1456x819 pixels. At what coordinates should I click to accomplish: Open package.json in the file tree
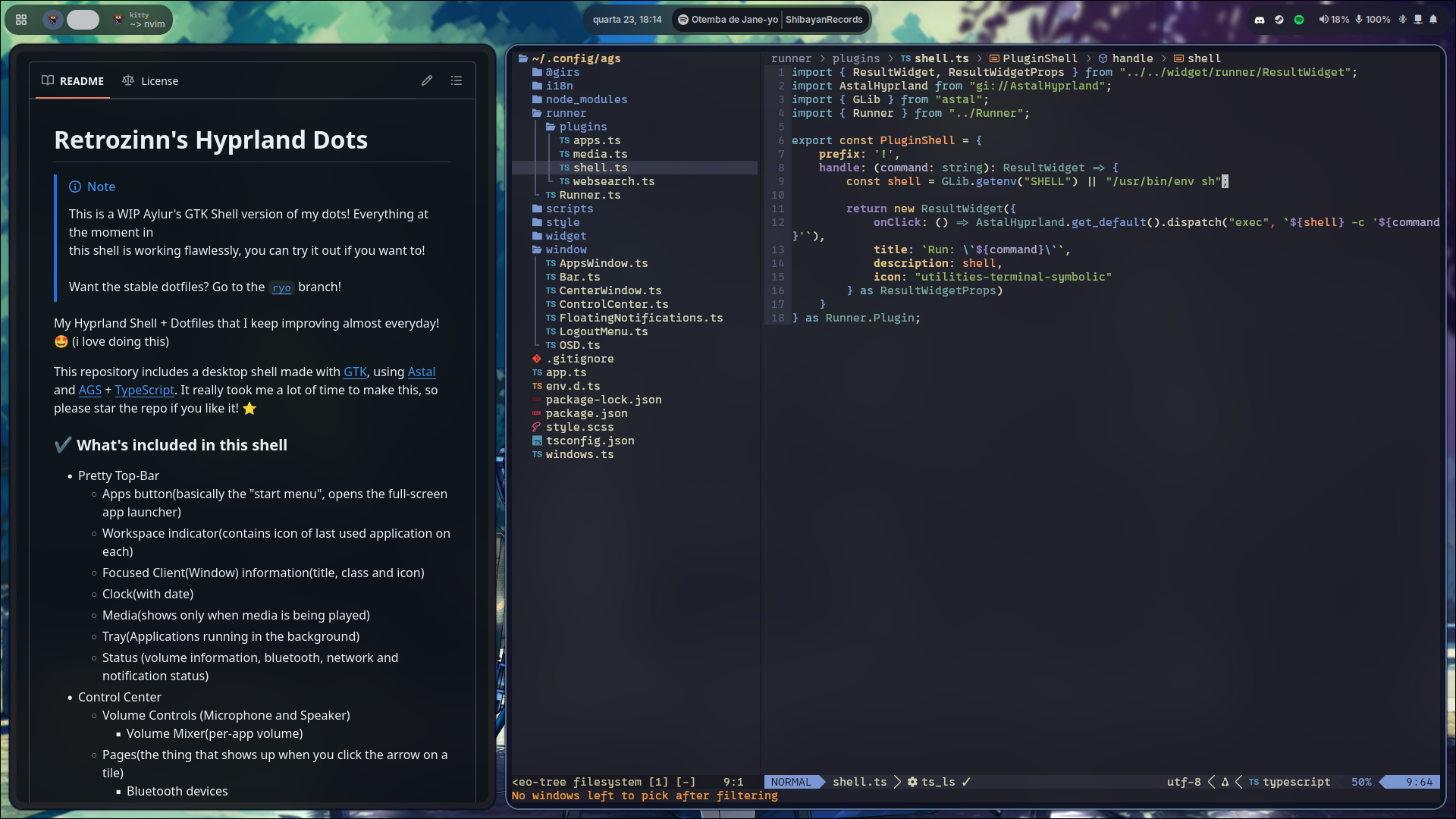point(579,413)
